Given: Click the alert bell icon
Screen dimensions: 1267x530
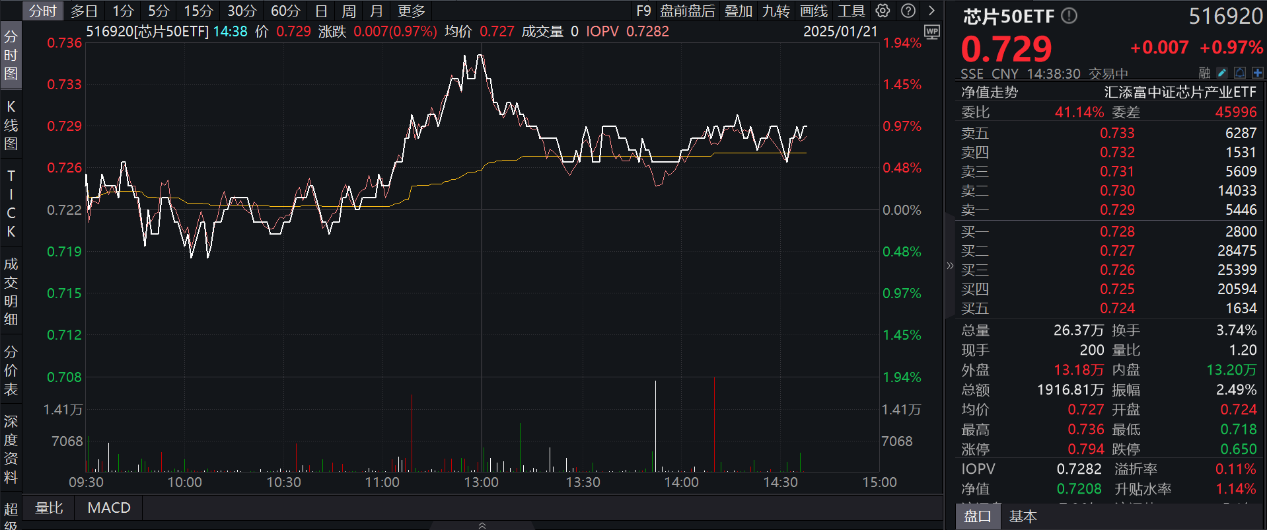Looking at the screenshot, I should 1239,73.
